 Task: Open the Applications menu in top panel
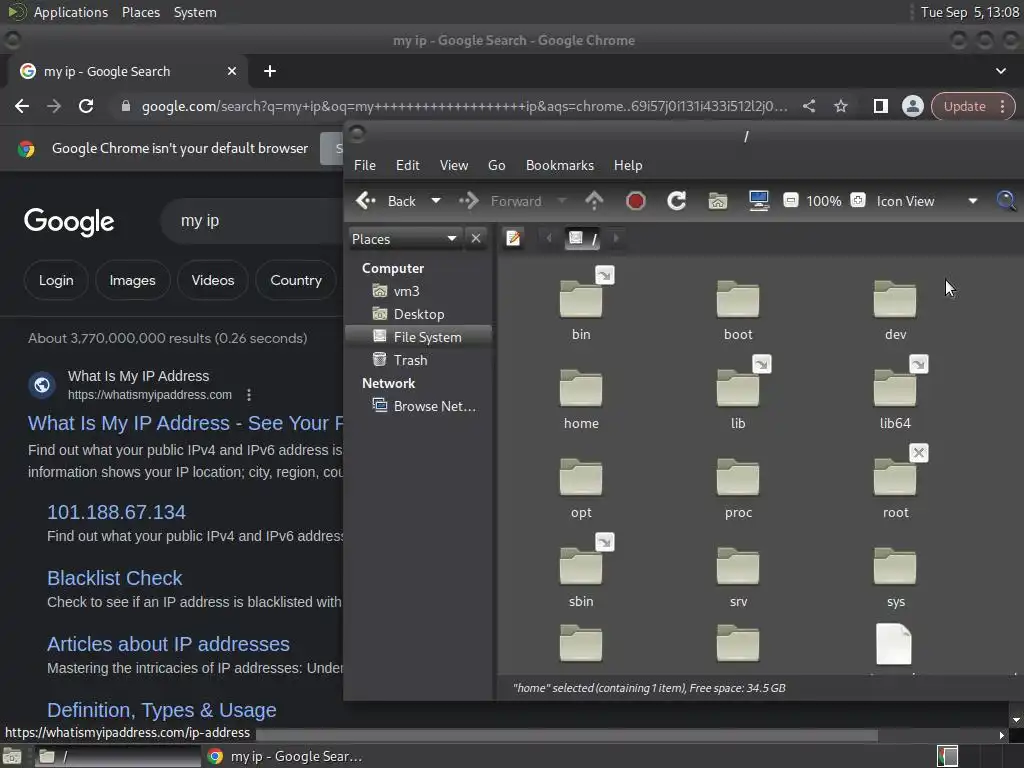coord(71,12)
